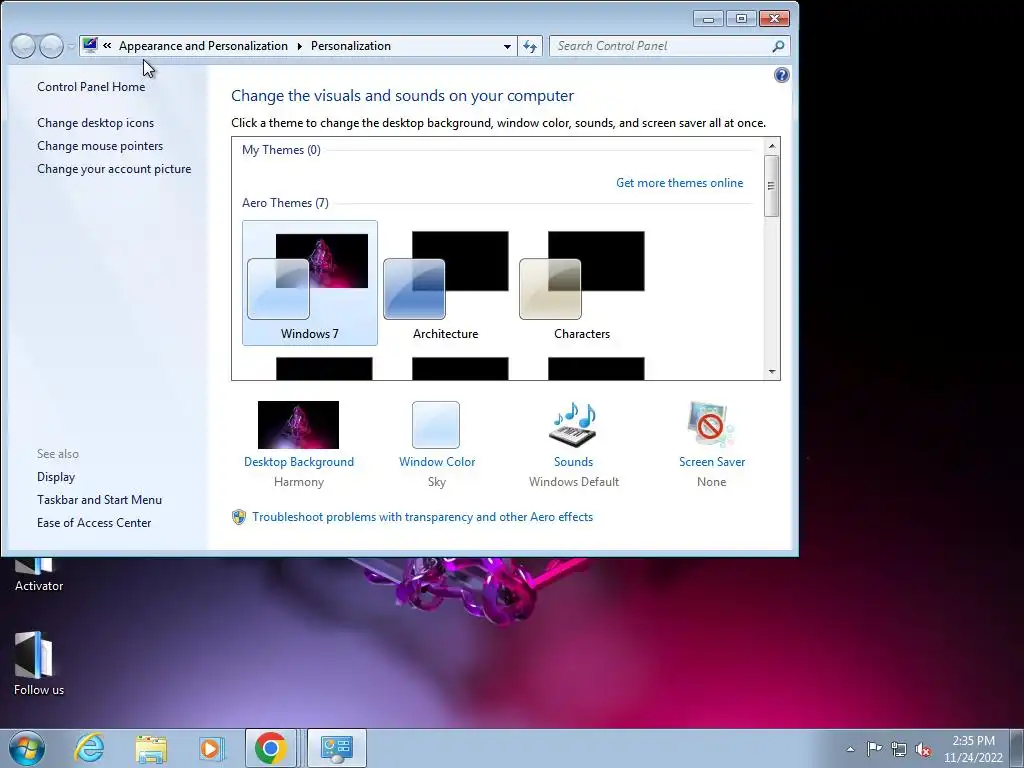
Task: Click the shield icon beside Troubleshoot link
Action: pyautogui.click(x=239, y=517)
